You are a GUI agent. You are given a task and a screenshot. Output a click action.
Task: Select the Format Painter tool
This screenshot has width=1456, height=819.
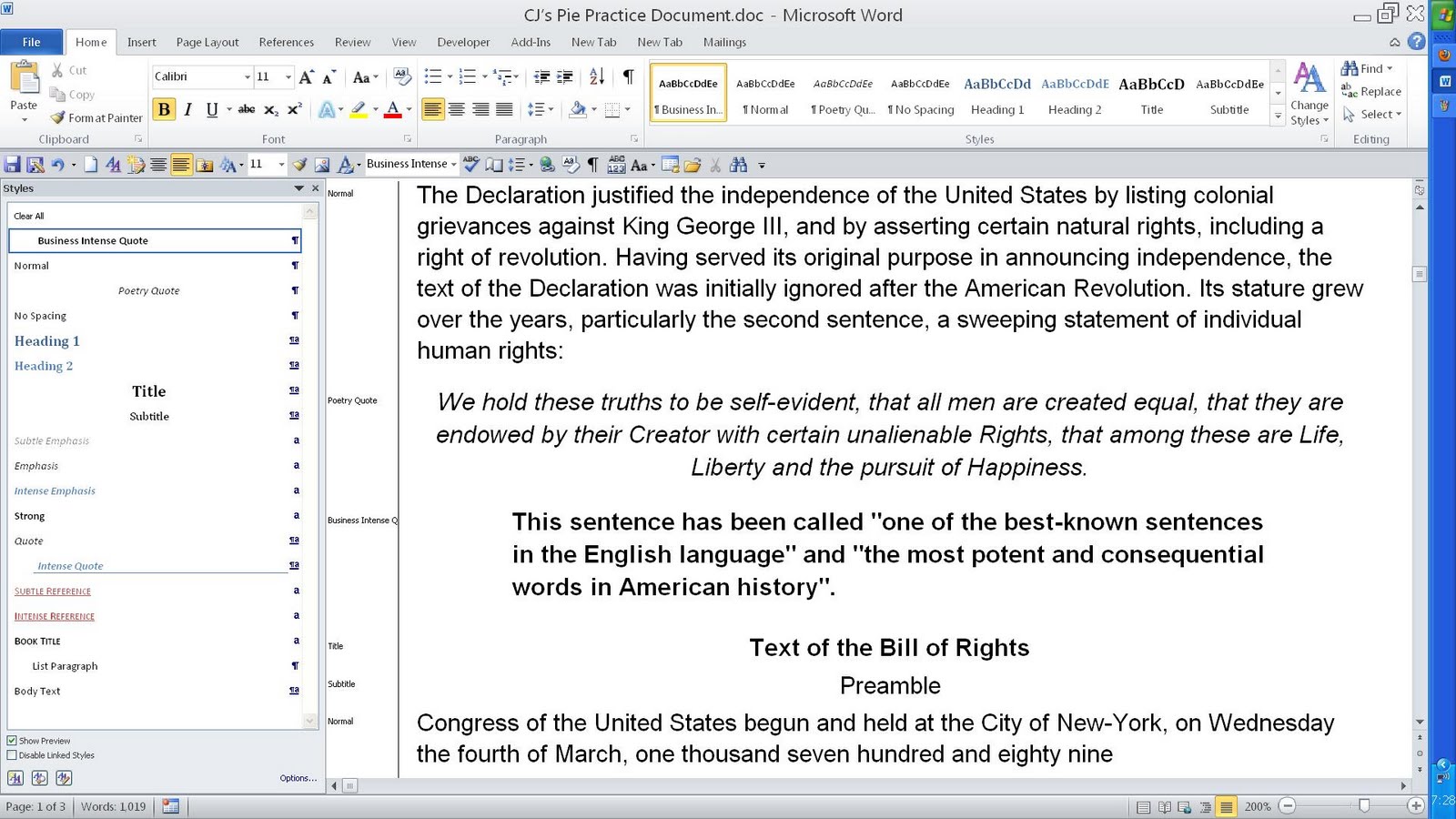(x=95, y=117)
